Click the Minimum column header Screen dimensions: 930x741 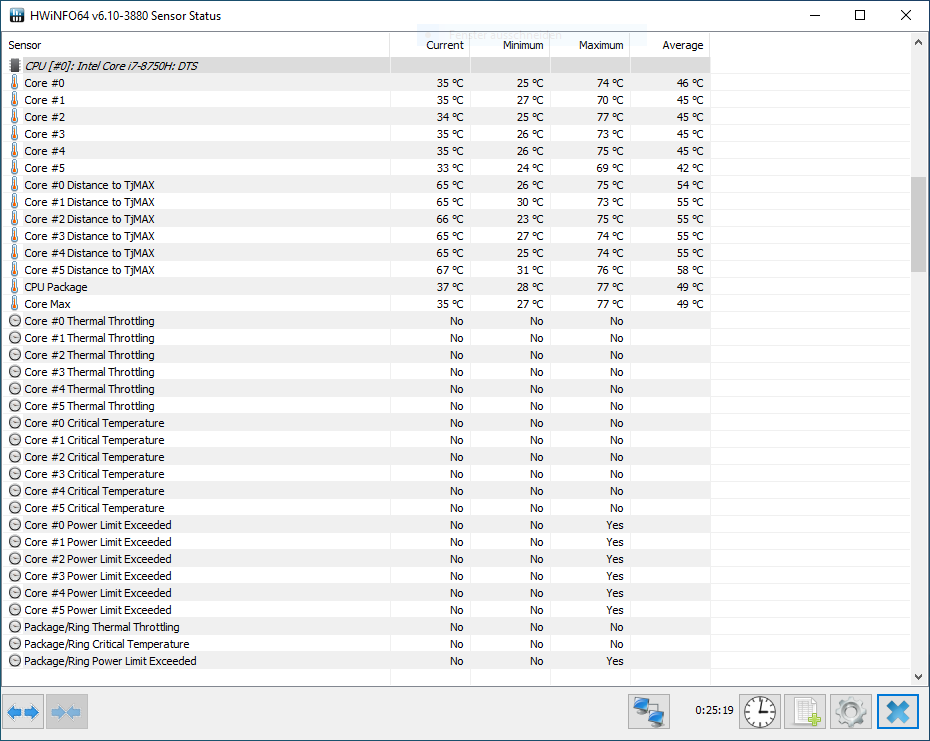pos(510,45)
